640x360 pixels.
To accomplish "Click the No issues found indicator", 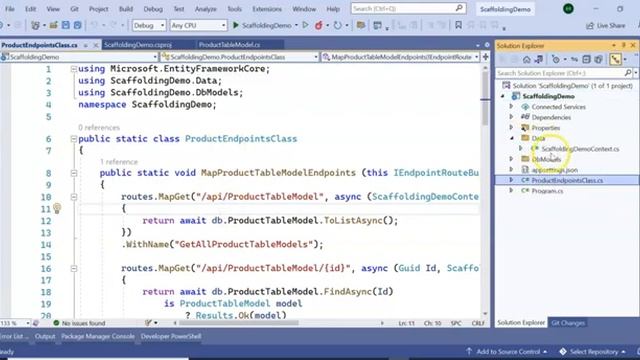I will click(x=79, y=323).
